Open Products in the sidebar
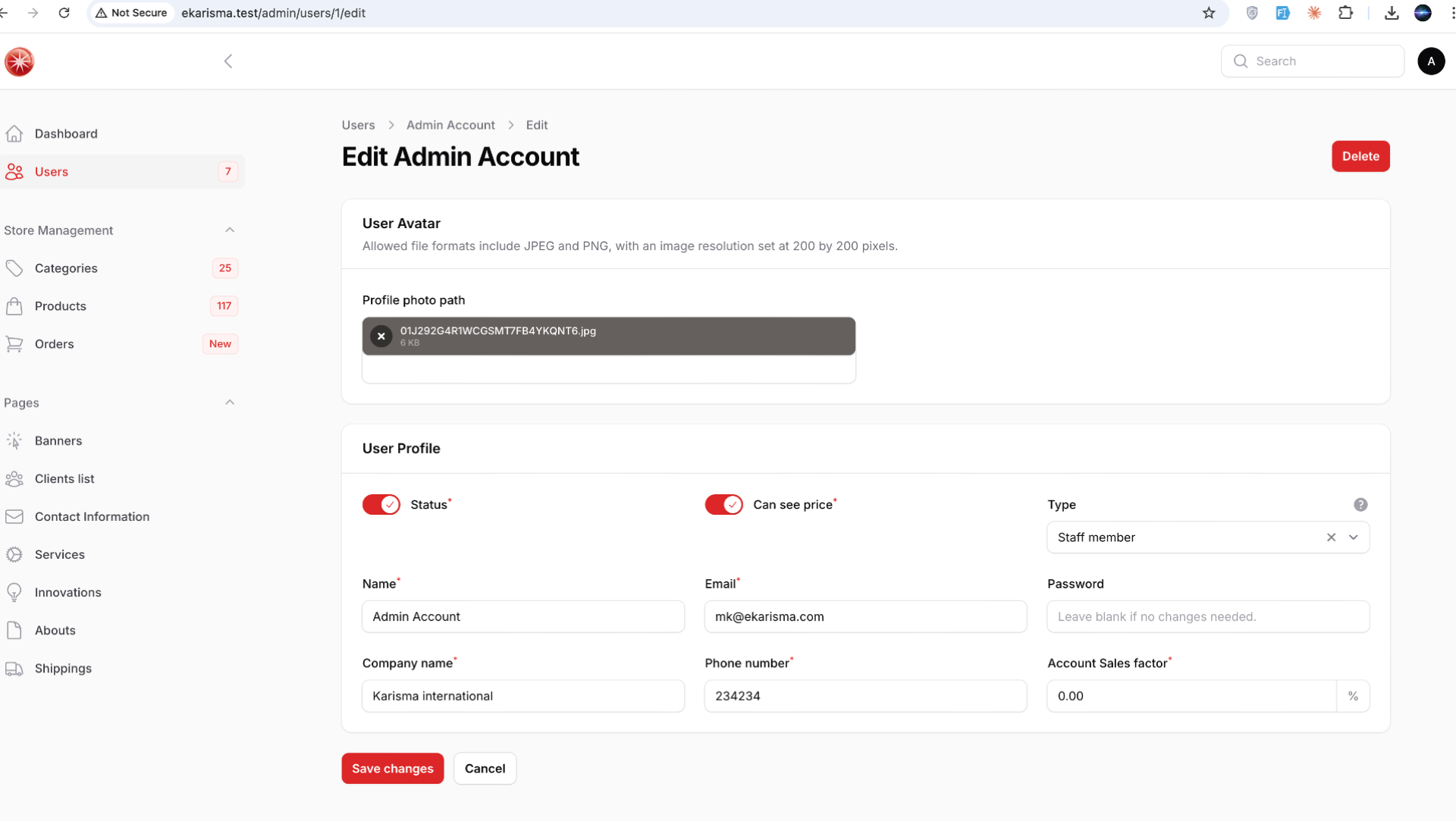This screenshot has width=1456, height=821. click(x=61, y=306)
